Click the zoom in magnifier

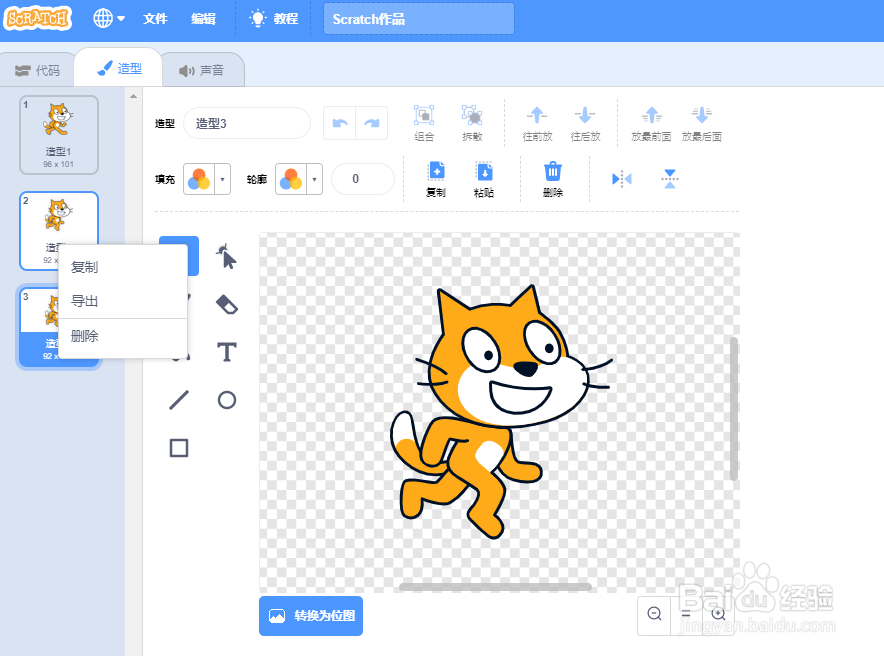point(718,614)
